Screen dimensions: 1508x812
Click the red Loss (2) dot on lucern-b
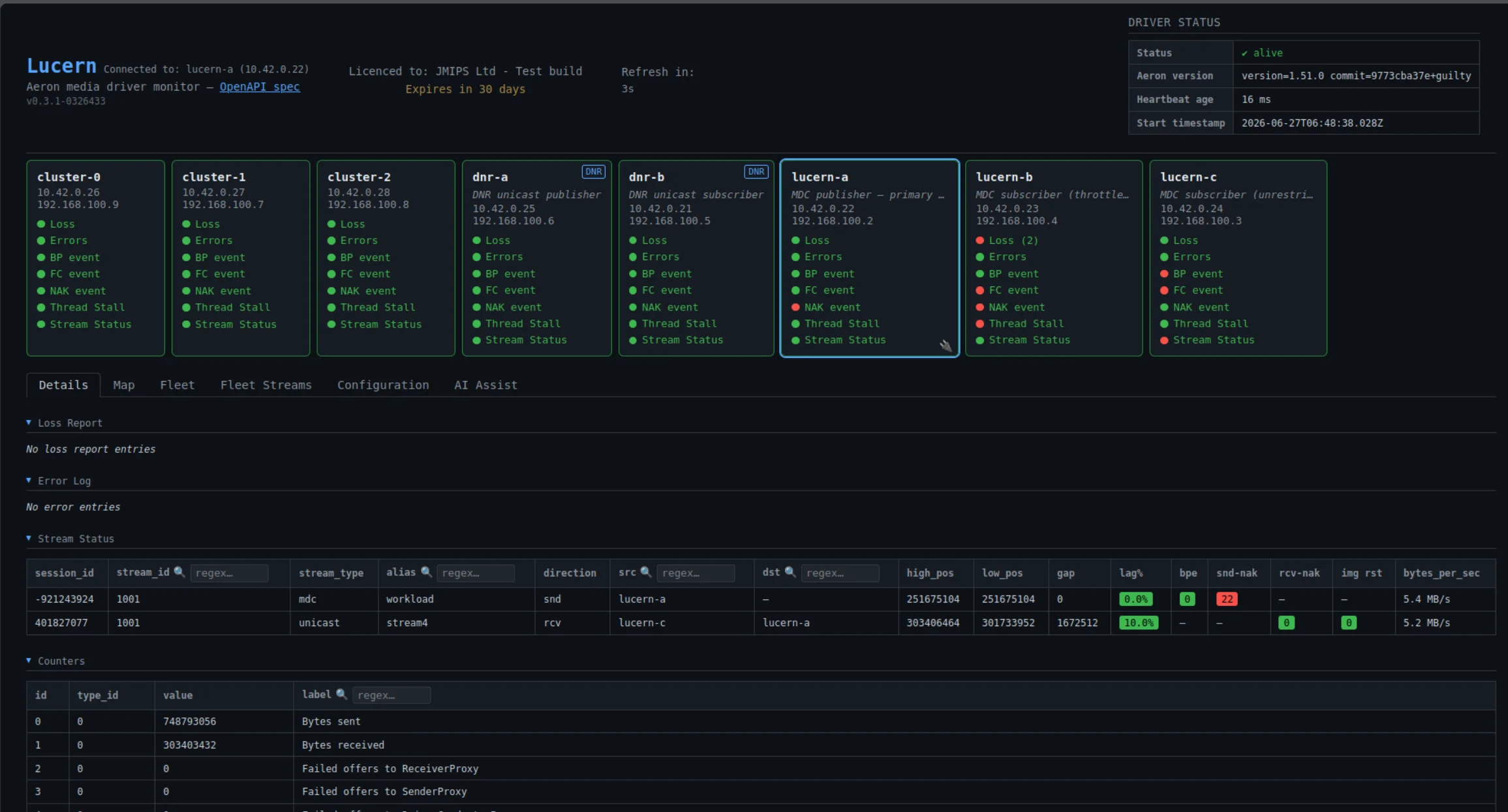pyautogui.click(x=979, y=241)
